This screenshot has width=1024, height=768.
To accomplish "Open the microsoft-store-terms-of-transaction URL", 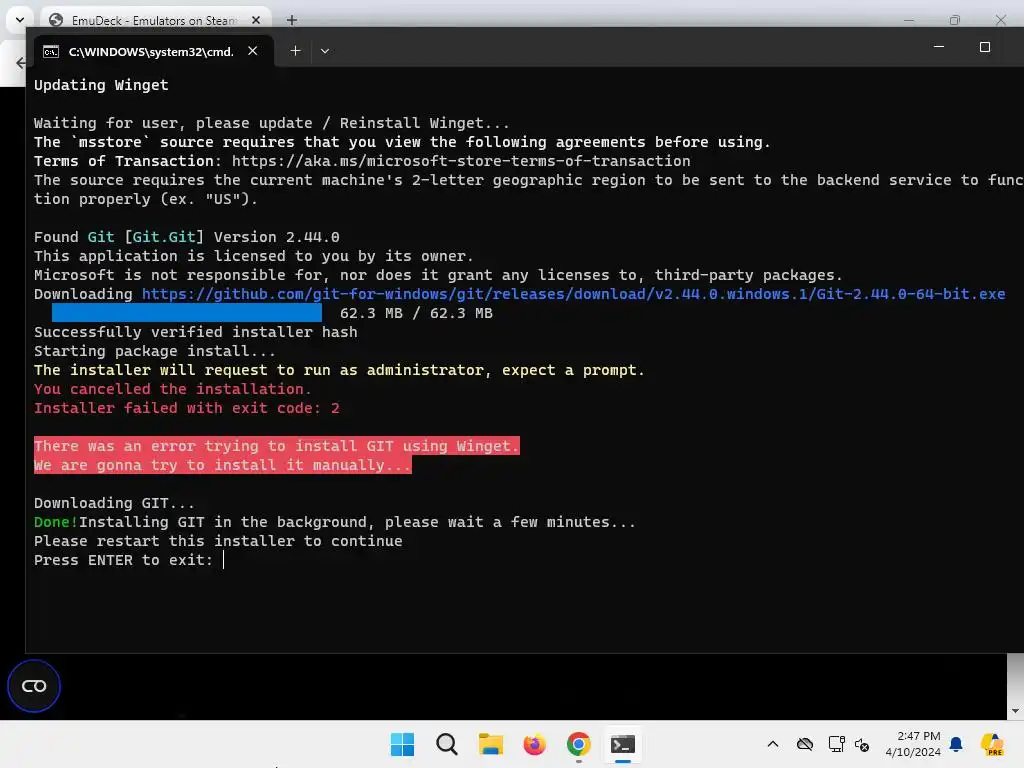I will (x=461, y=161).
